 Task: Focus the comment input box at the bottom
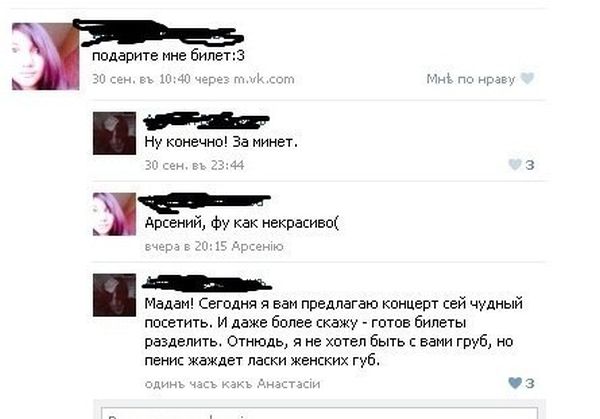coord(320,414)
